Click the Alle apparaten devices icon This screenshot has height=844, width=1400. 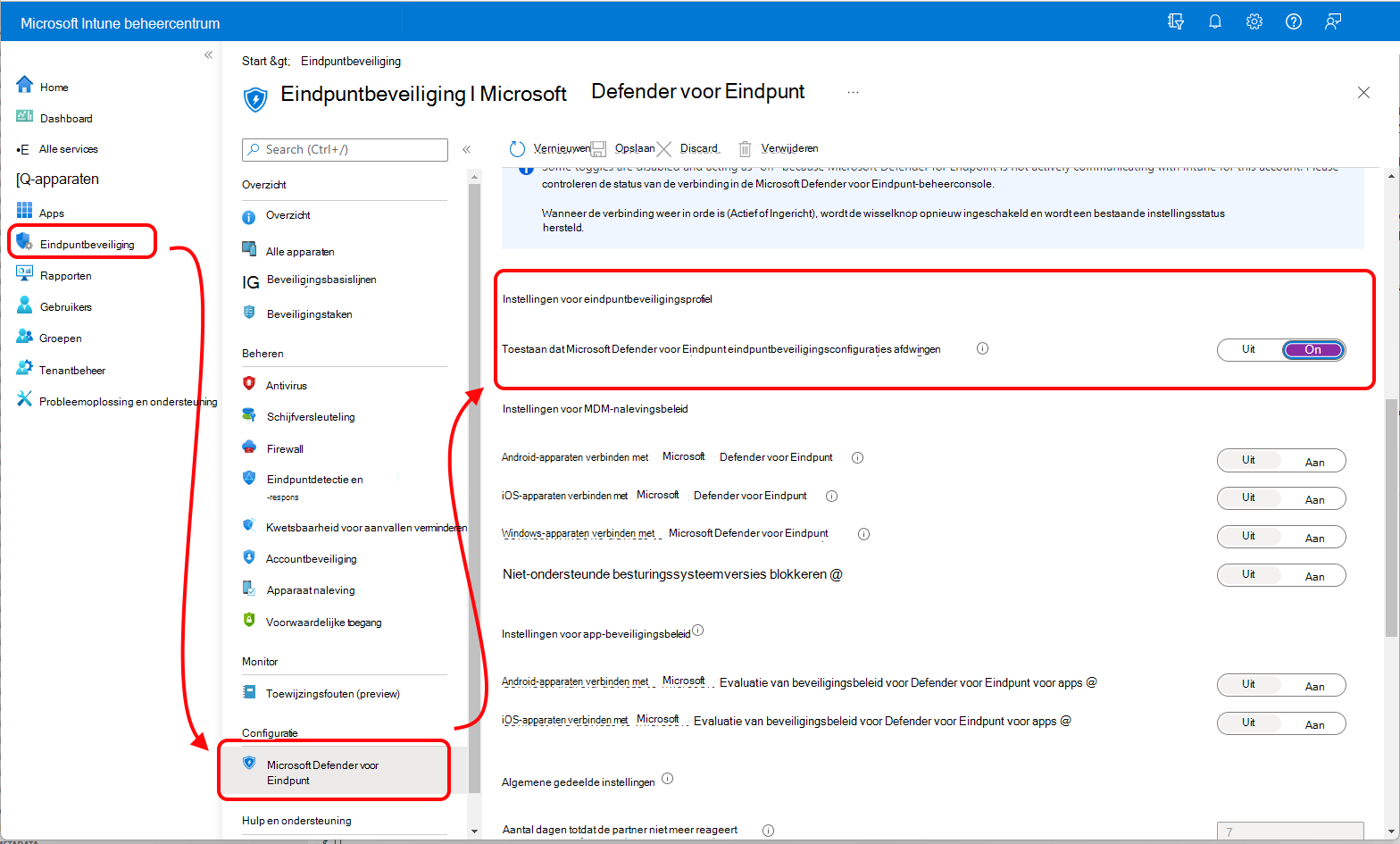249,249
